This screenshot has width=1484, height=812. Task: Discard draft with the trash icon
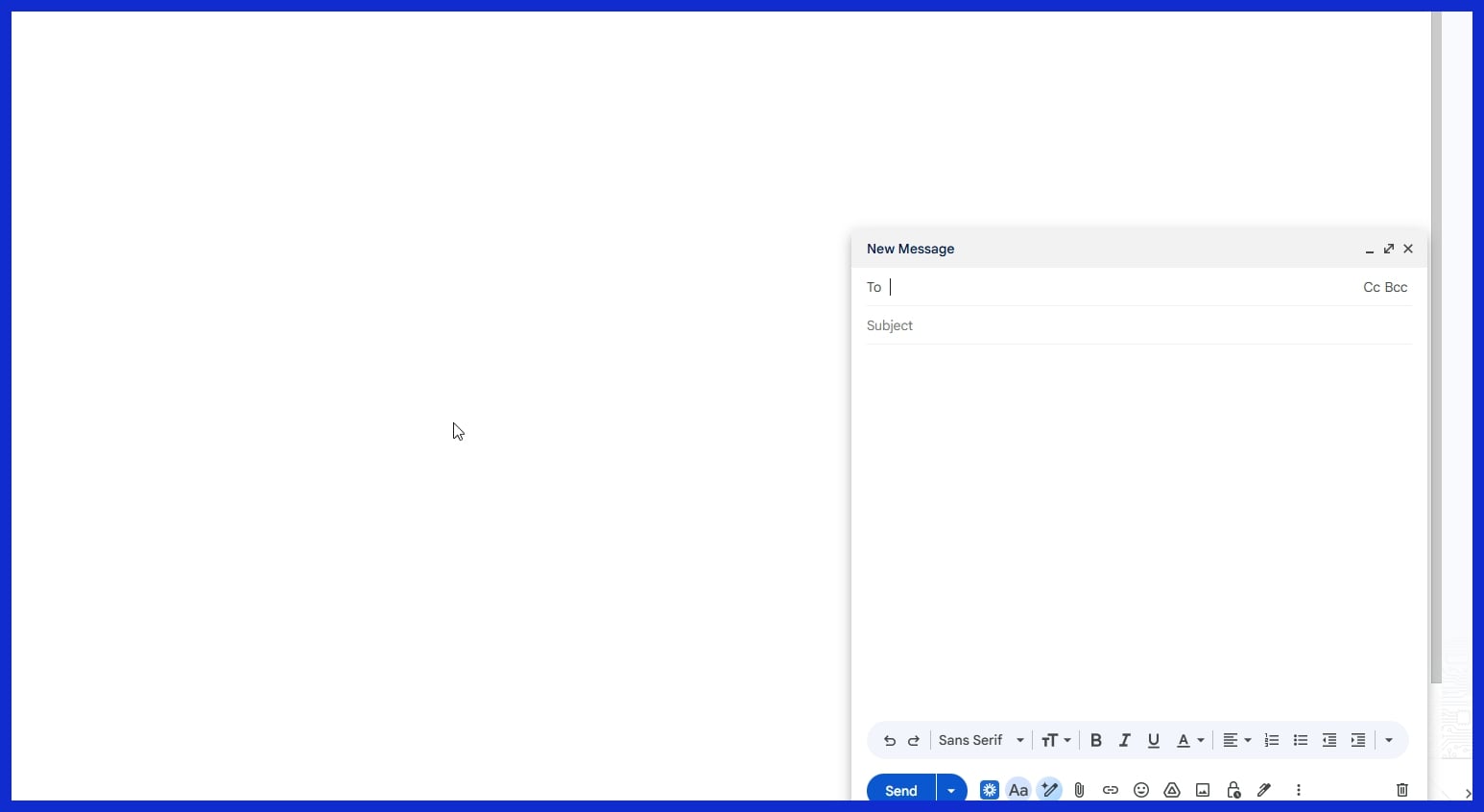pos(1402,790)
